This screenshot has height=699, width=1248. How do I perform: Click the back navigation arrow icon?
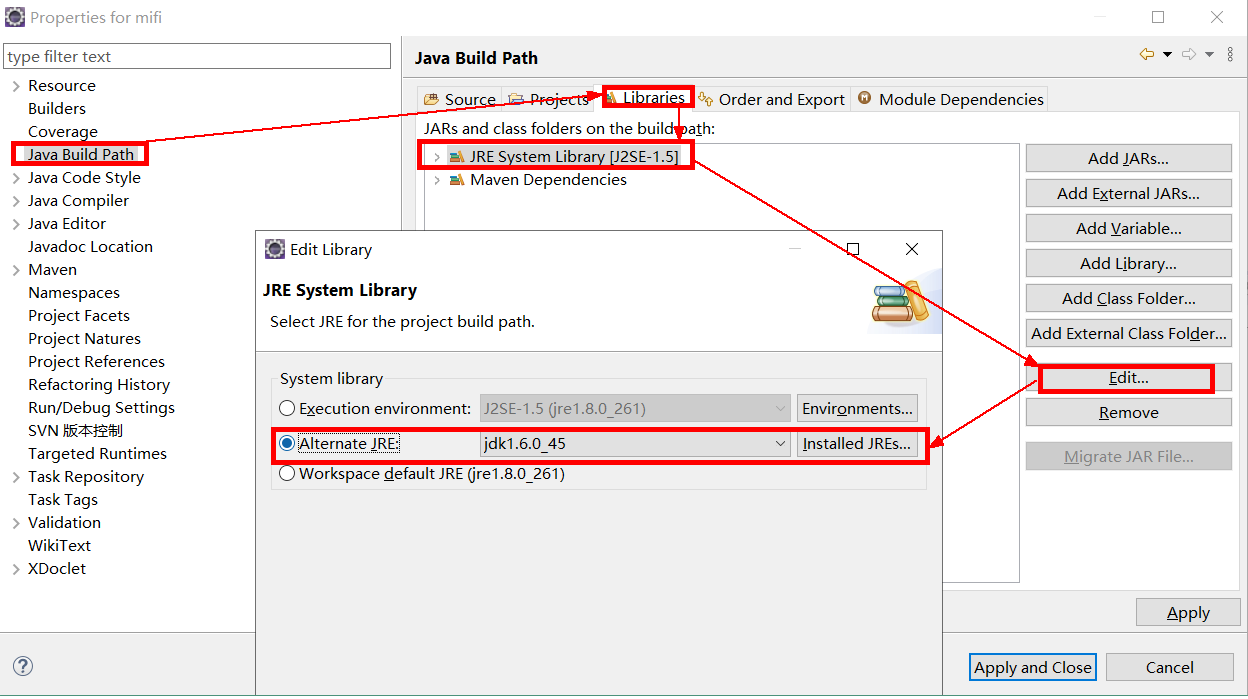(1146, 54)
